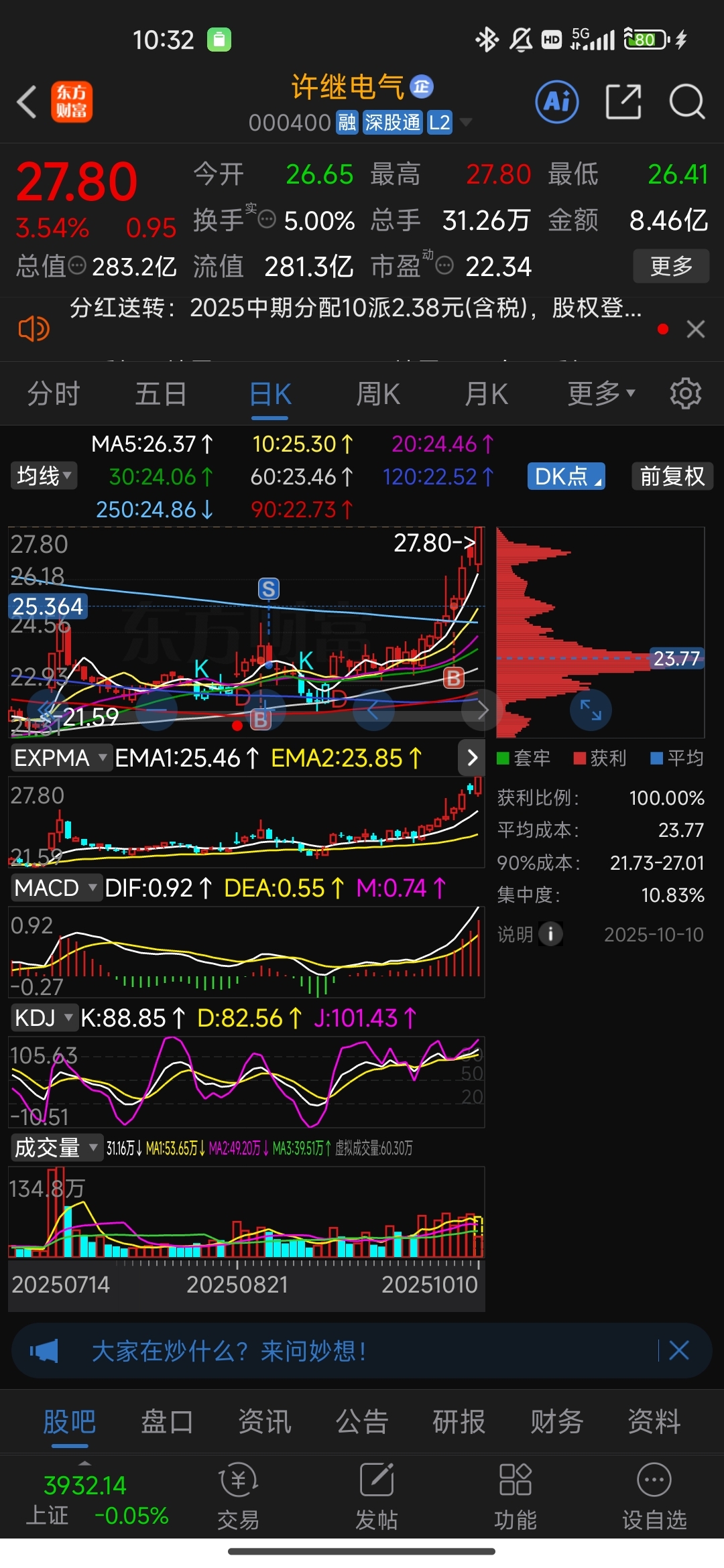Tap the red dot on chart timeline

click(237, 726)
